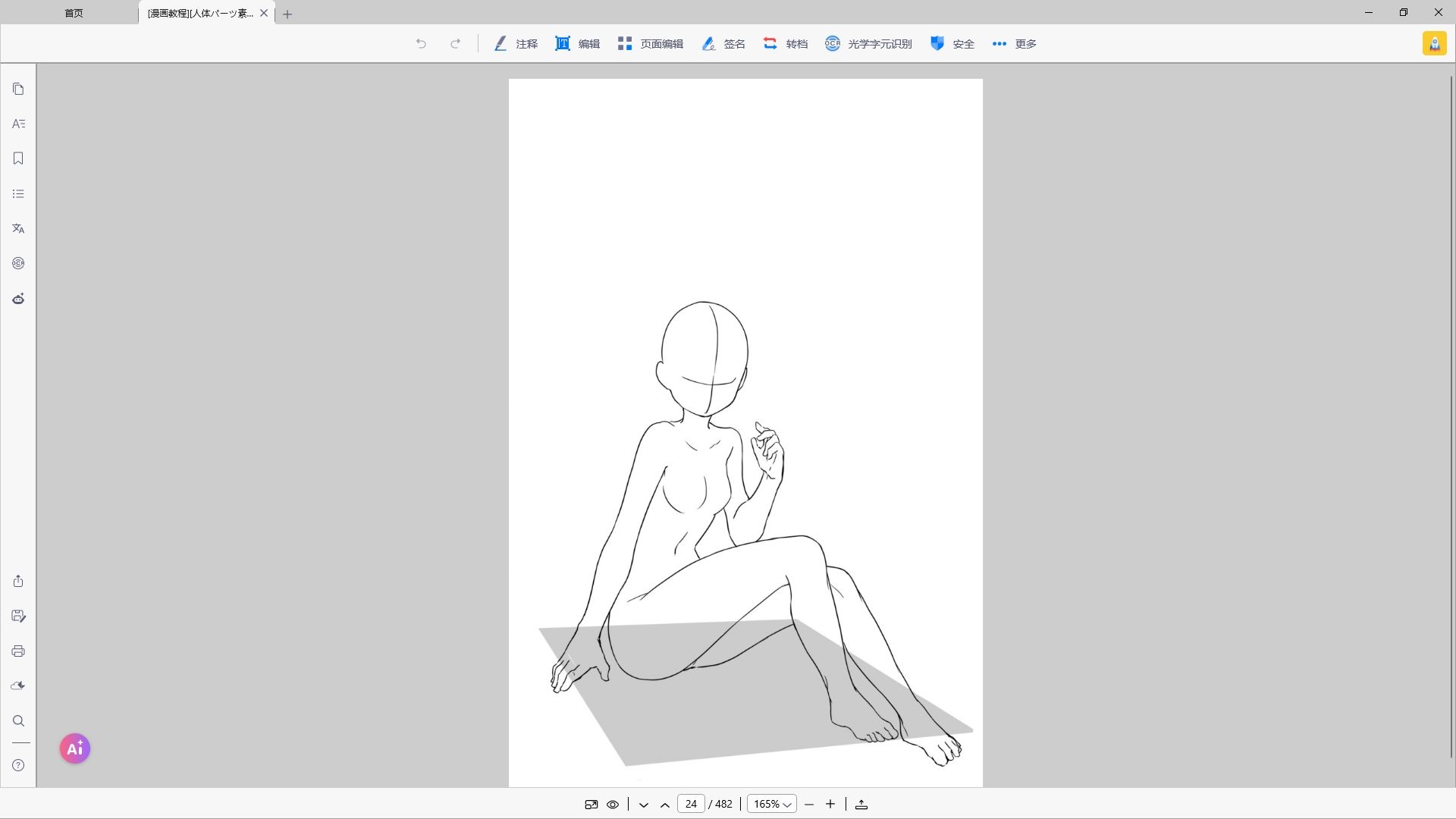
Task: Open the translate tool in sidebar
Action: tap(18, 228)
